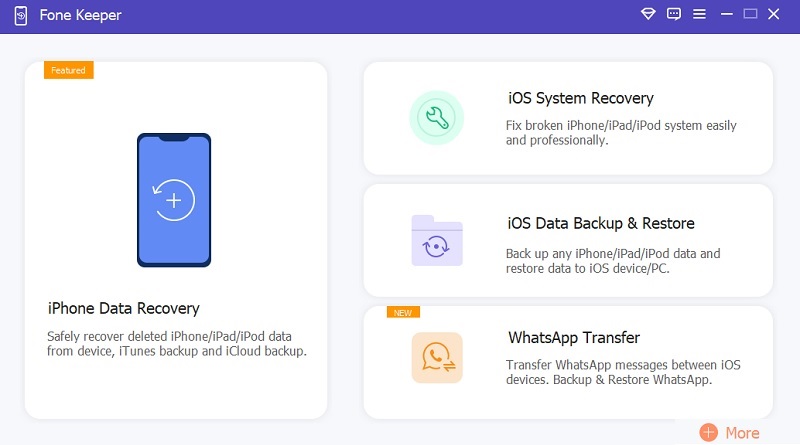Click the purple folder backup icon
The width and height of the screenshot is (800, 445).
[437, 240]
